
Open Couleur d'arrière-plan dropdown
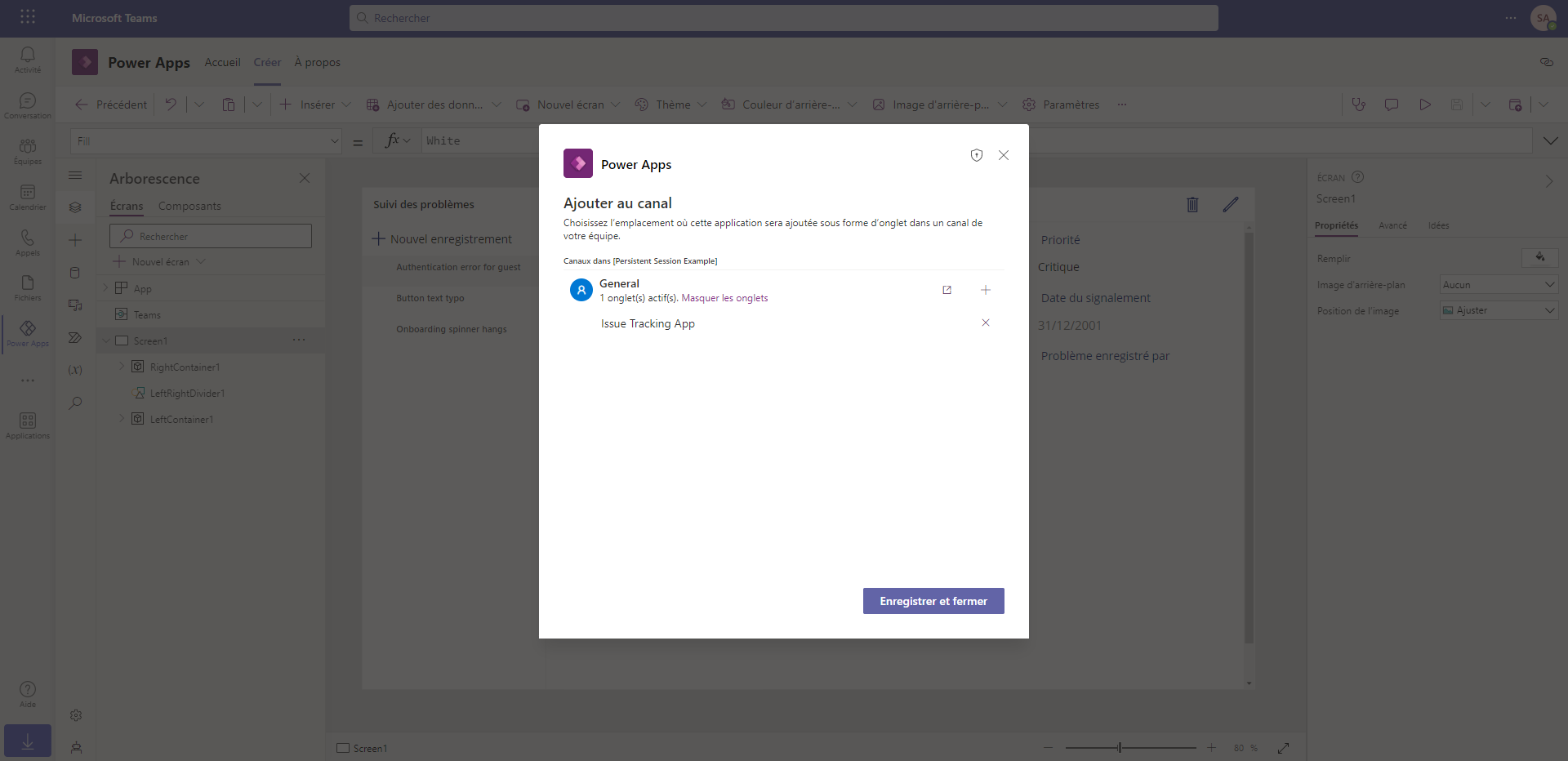(x=853, y=105)
